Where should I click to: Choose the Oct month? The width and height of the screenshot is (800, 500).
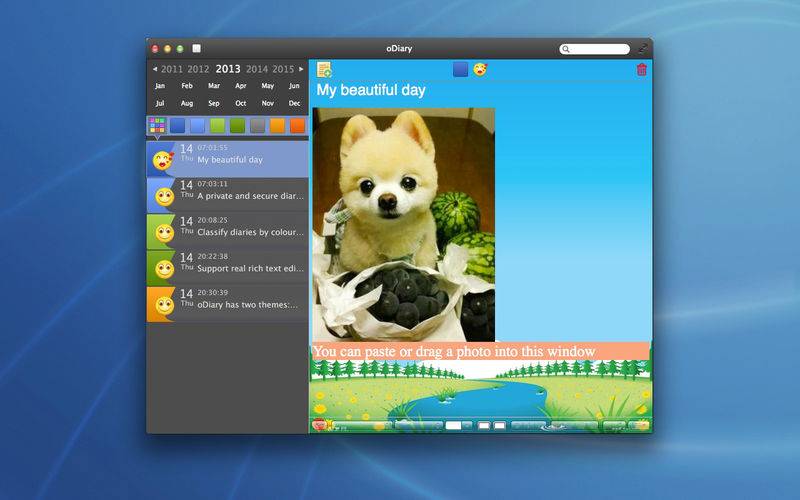pos(240,104)
